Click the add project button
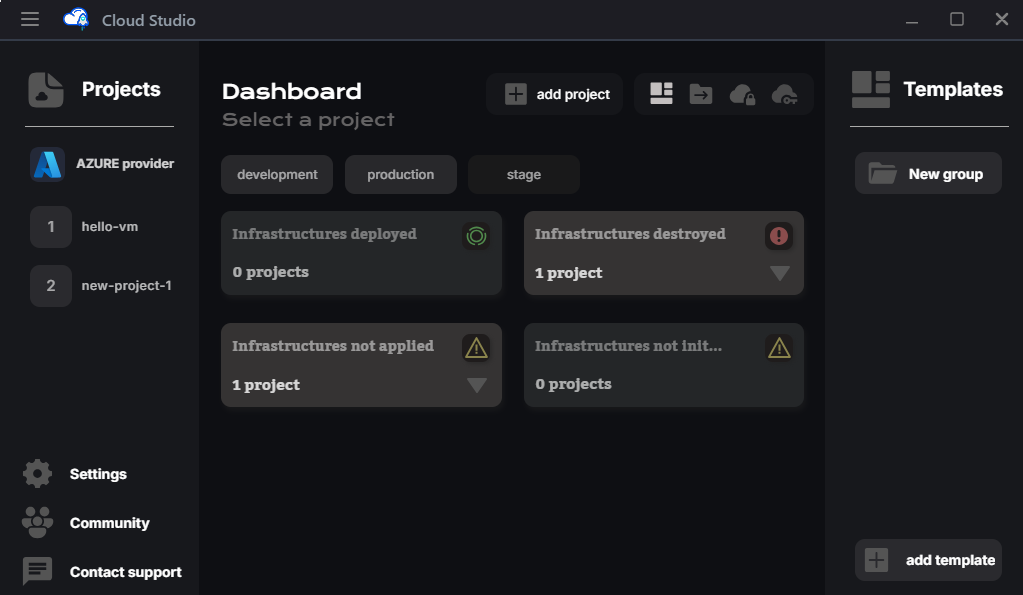 tap(556, 95)
